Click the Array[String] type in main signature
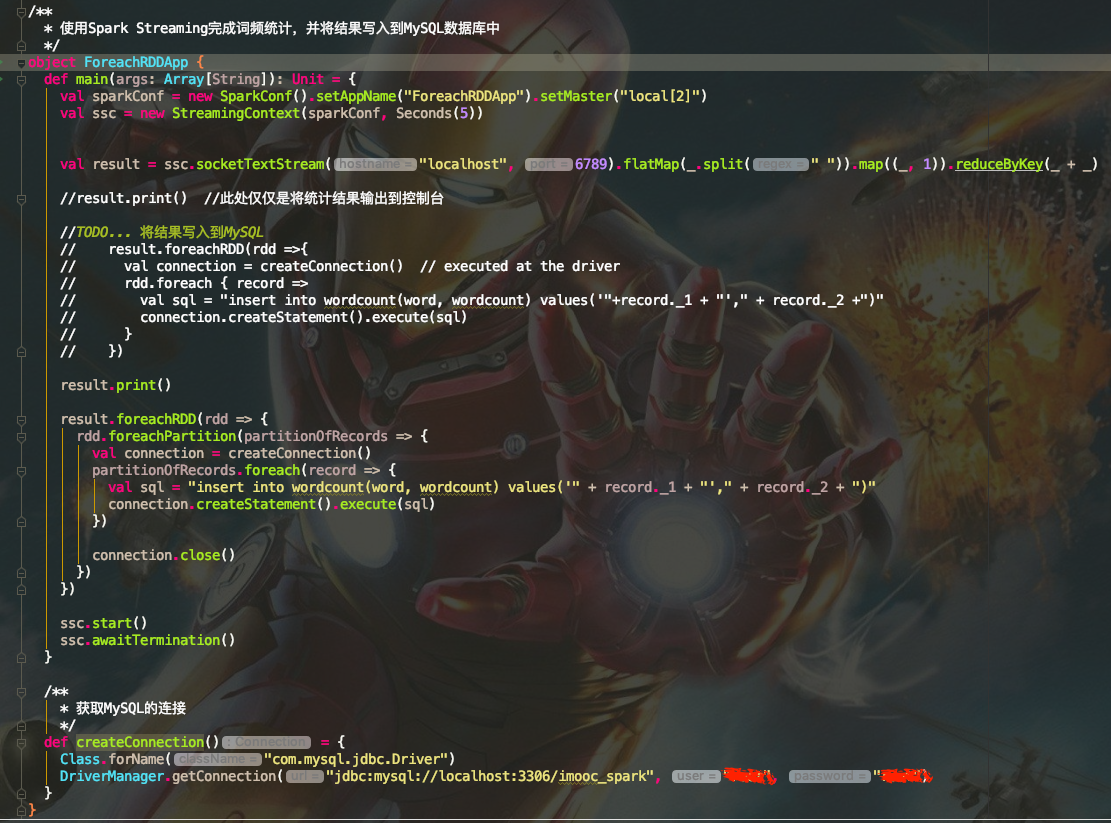This screenshot has height=823, width=1111. 215,79
